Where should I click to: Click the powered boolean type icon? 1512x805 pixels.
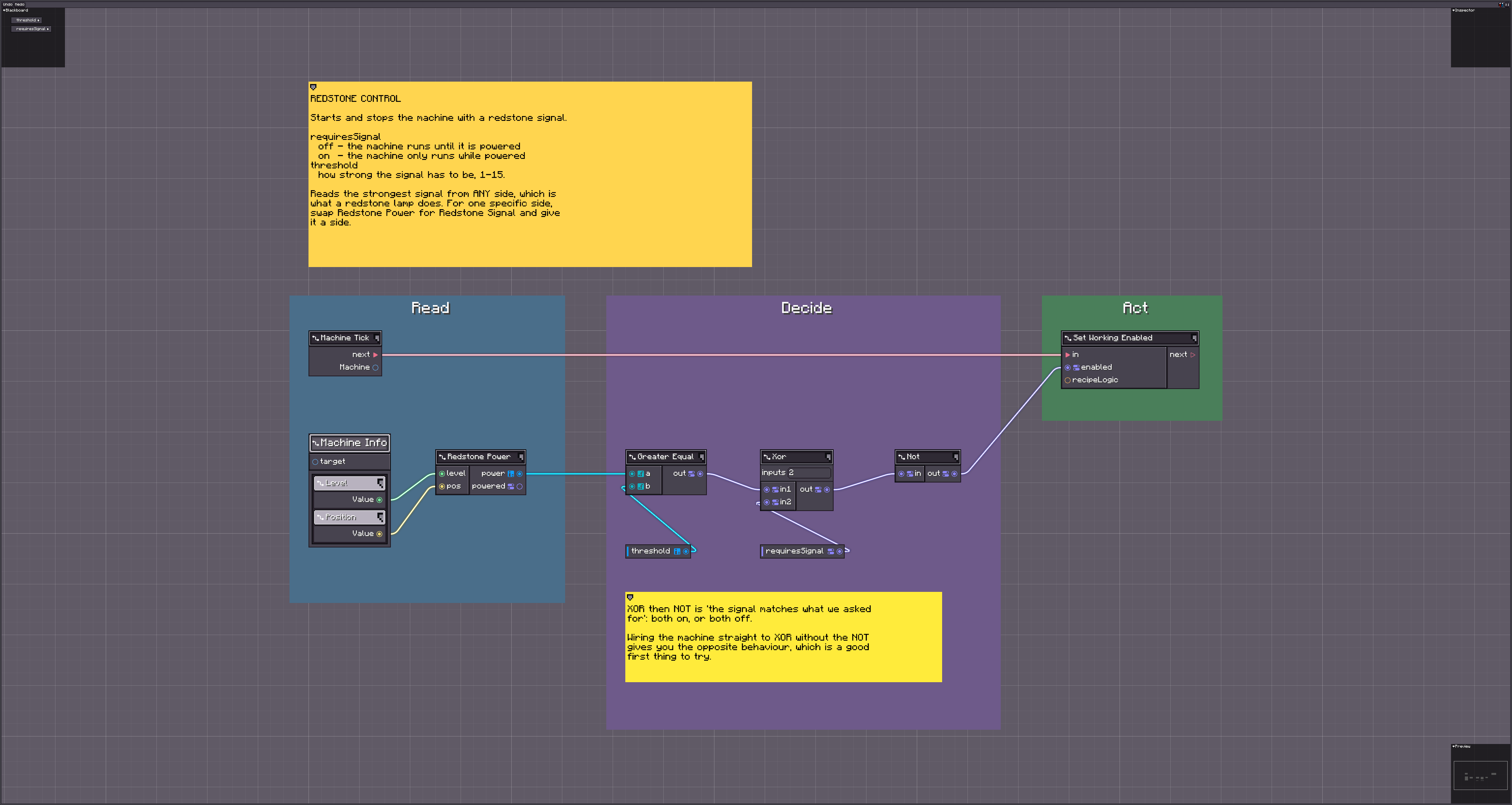(510, 486)
